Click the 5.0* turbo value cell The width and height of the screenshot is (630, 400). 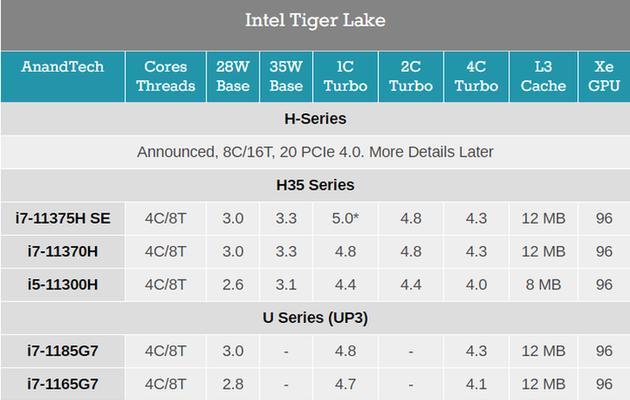345,218
